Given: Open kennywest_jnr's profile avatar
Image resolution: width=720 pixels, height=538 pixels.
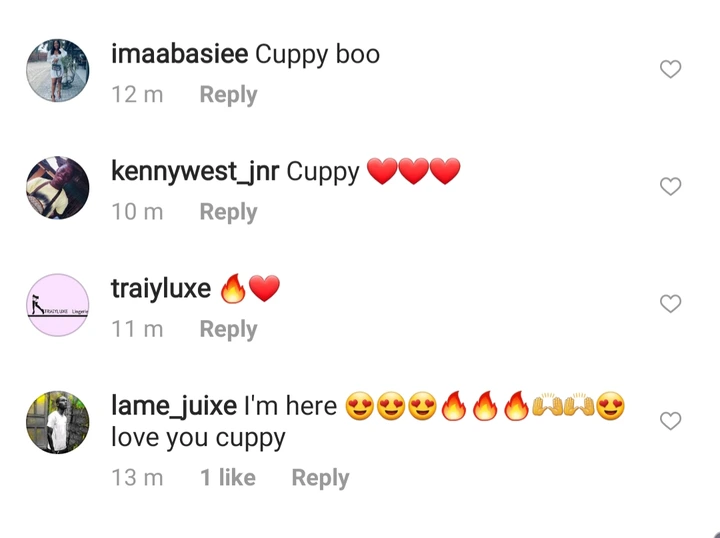Looking at the screenshot, I should 57,187.
